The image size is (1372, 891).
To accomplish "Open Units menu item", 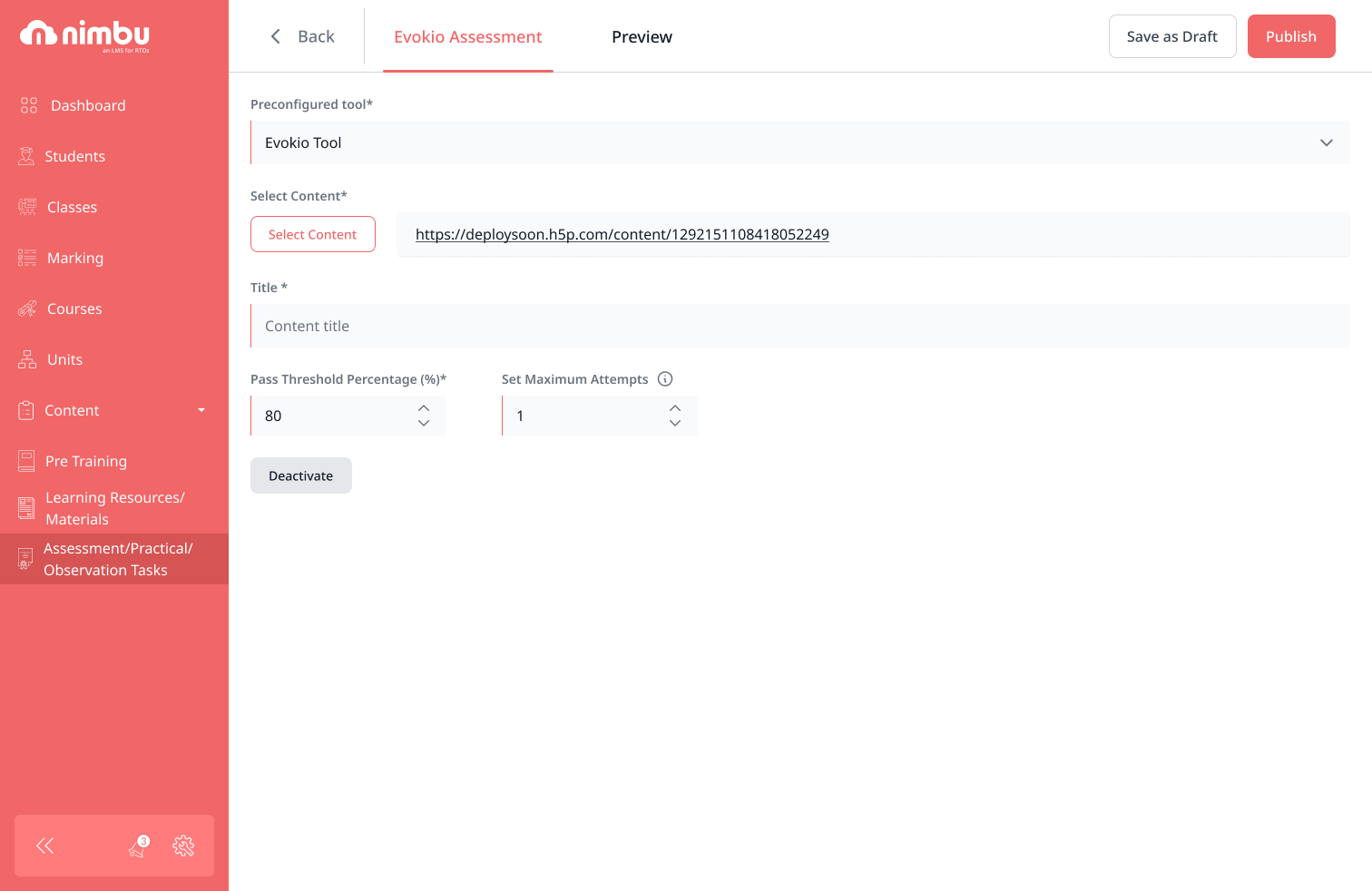I will [x=64, y=359].
